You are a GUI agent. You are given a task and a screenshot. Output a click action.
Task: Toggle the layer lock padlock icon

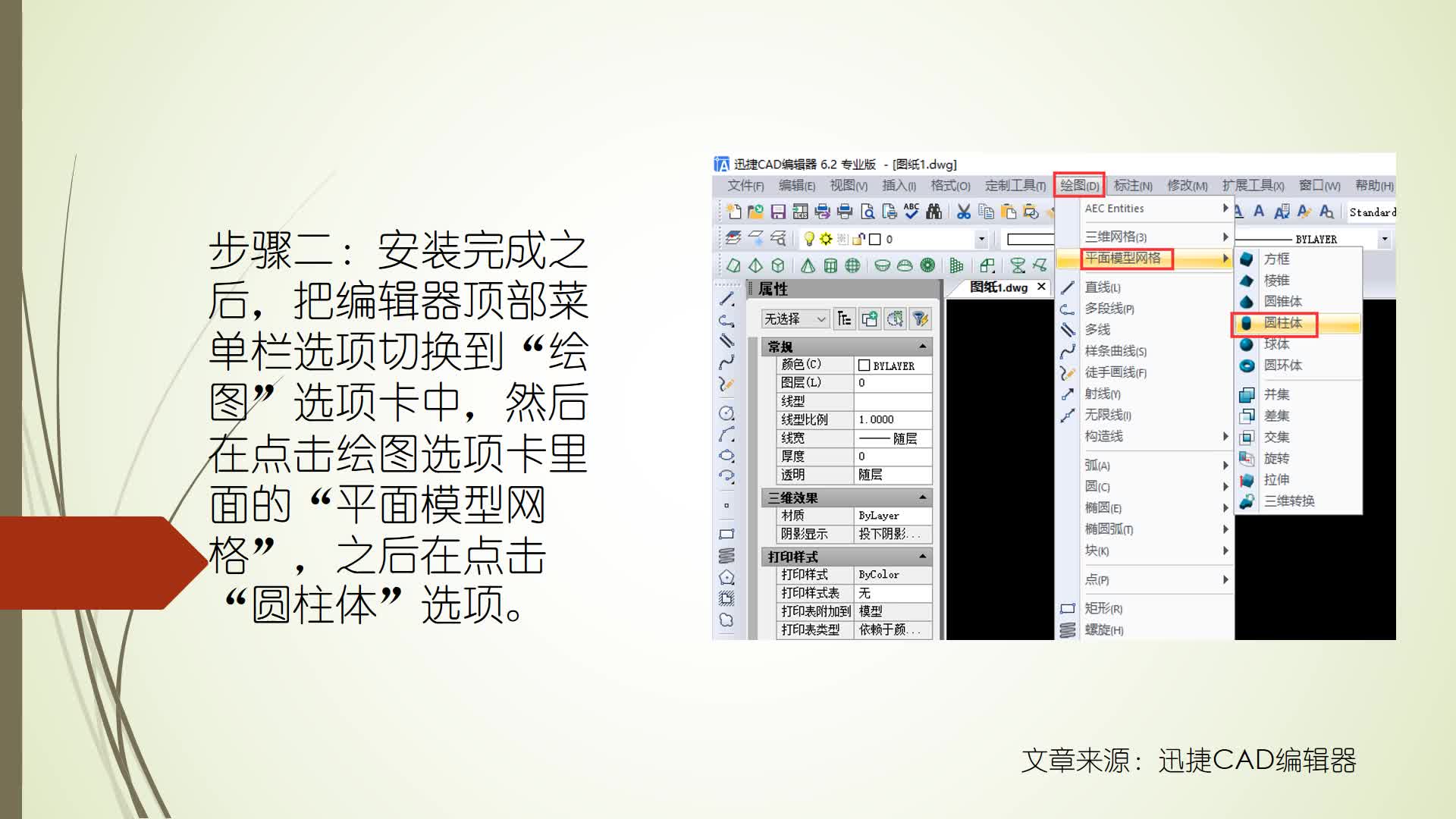[858, 238]
